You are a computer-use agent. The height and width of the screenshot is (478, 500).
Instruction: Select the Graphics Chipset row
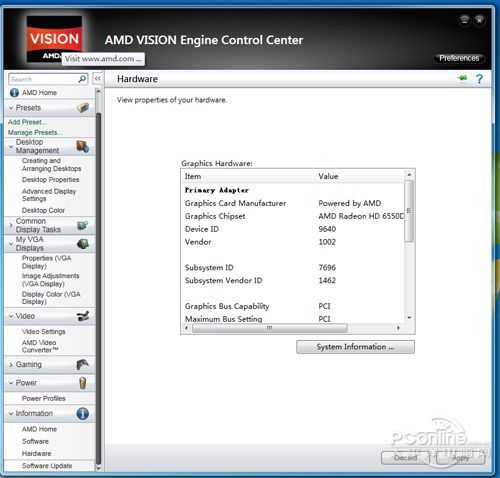(294, 216)
